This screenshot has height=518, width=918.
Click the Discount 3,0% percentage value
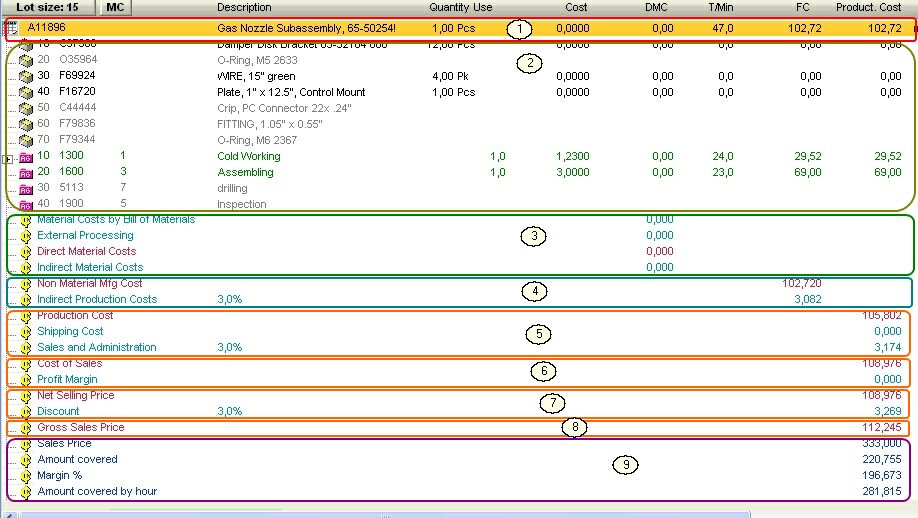coord(229,411)
